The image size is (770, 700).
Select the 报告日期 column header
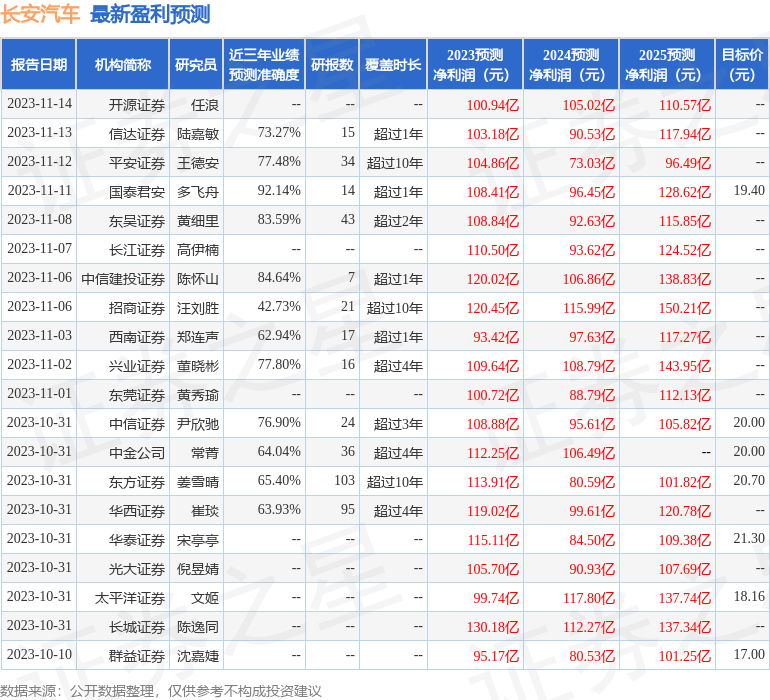[39, 64]
